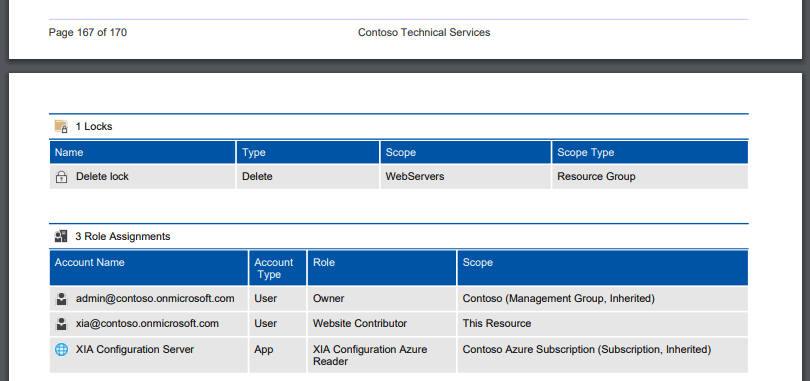
Task: Select the 'WebServers' scope cell
Action: tap(465, 177)
